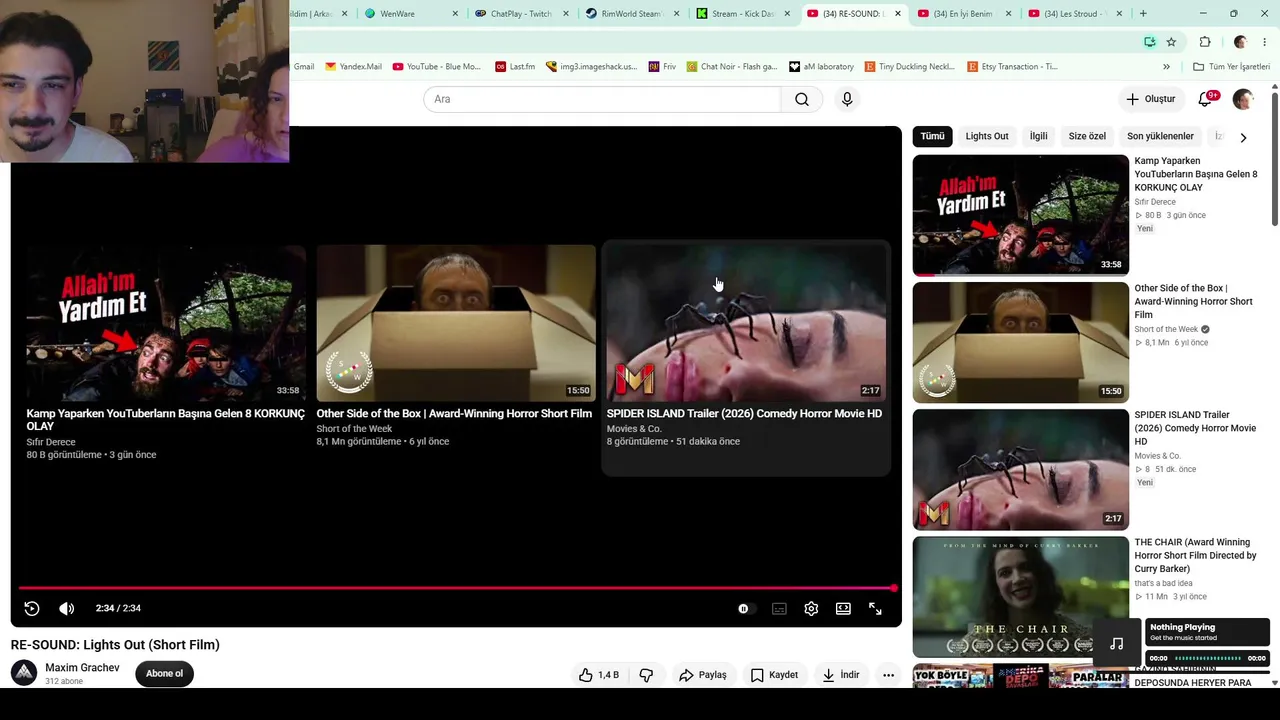Switch to the Les Stroud tab
The height and width of the screenshot is (720, 1280).
pos(1075,14)
